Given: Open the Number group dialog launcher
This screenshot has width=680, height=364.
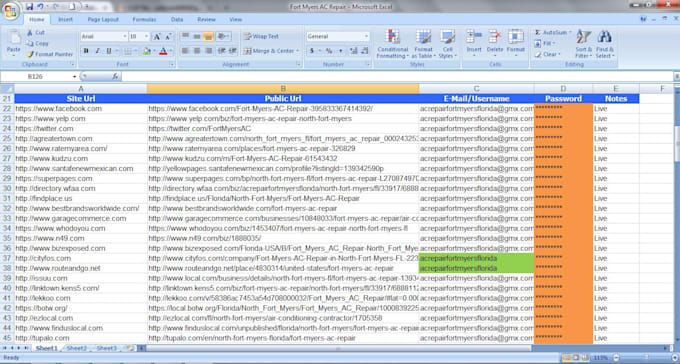Looking at the screenshot, I should tap(368, 64).
